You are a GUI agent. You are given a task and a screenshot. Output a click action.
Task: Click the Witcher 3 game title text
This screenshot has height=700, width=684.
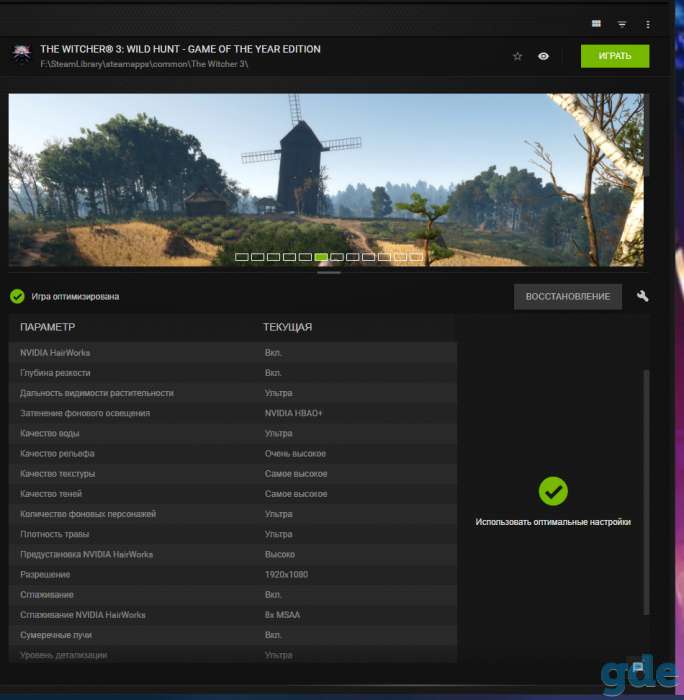click(x=180, y=49)
